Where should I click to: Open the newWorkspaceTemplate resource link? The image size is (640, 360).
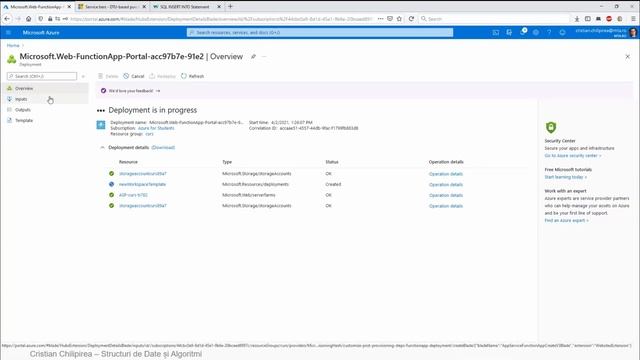[x=142, y=184]
